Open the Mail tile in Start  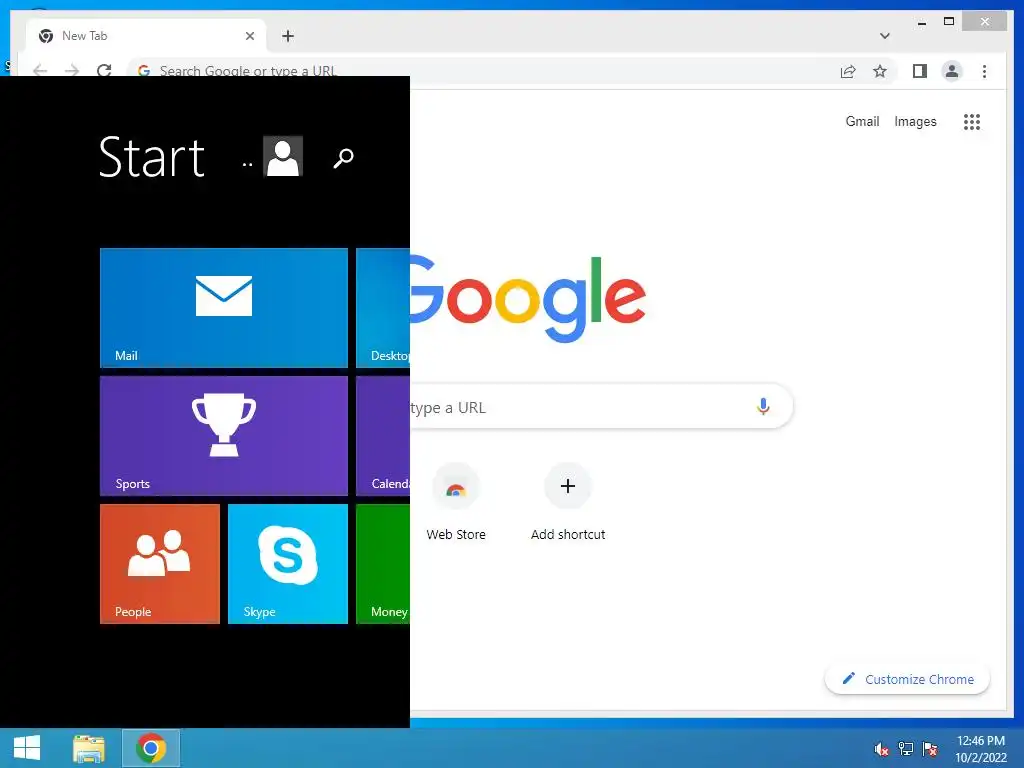223,308
